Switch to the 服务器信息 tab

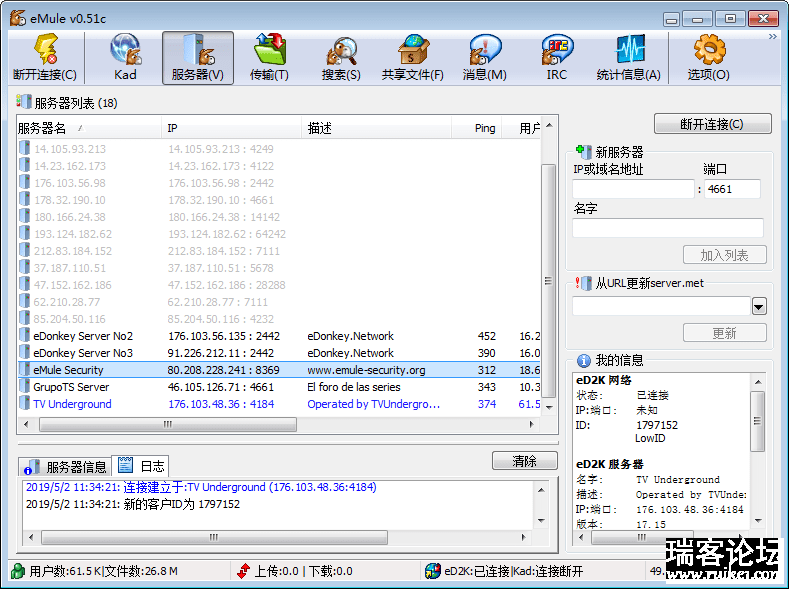coord(65,467)
